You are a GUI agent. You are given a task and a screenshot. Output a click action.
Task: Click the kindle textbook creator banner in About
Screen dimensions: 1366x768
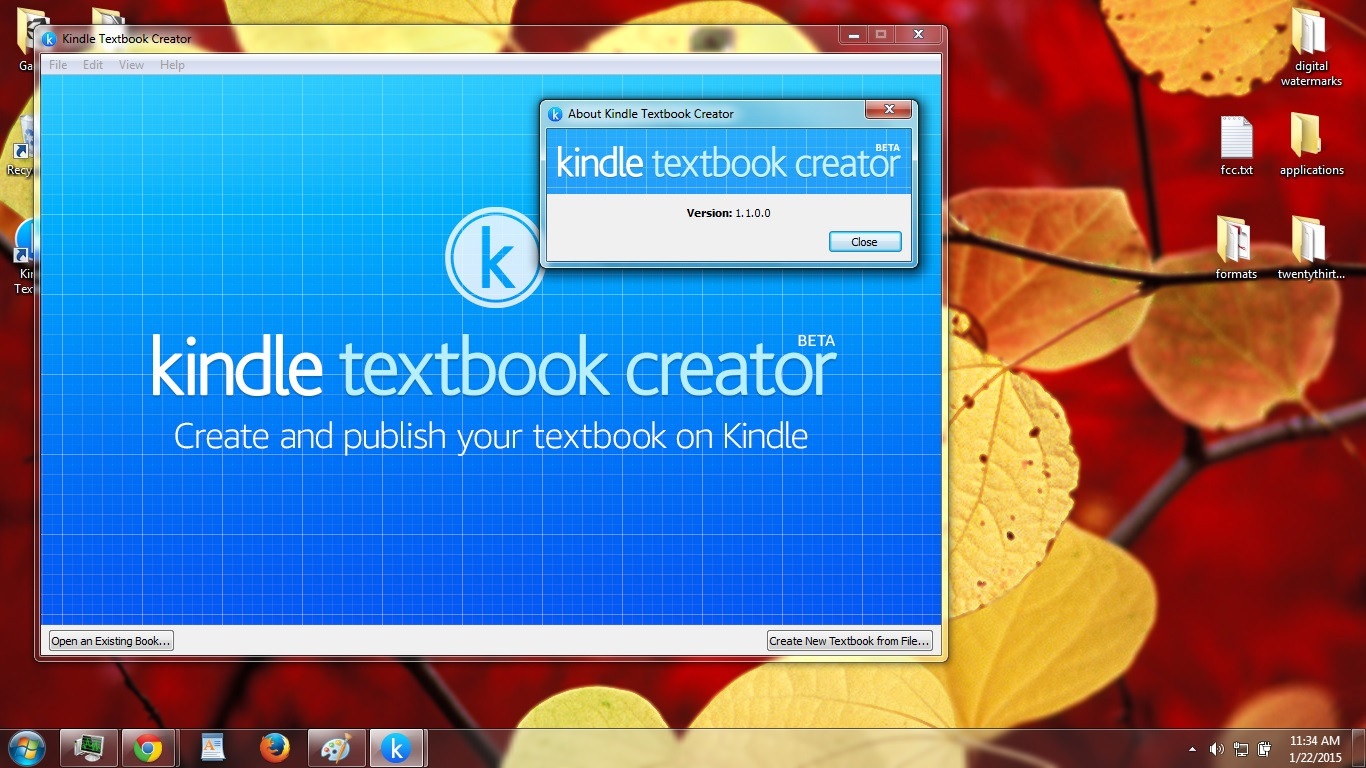click(729, 161)
